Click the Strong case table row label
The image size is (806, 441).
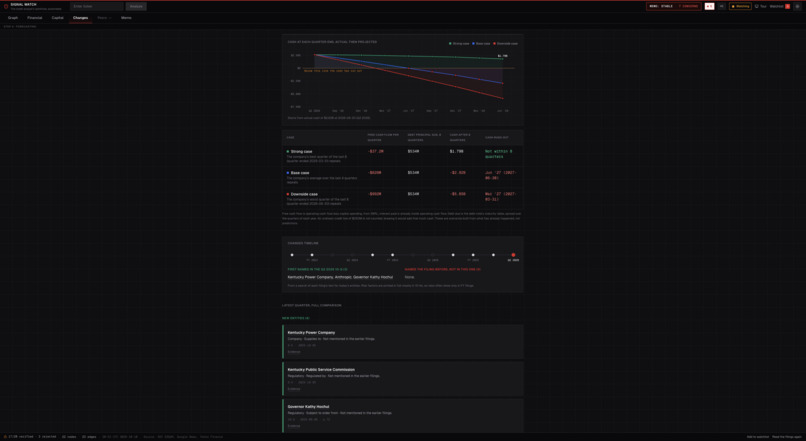point(300,152)
